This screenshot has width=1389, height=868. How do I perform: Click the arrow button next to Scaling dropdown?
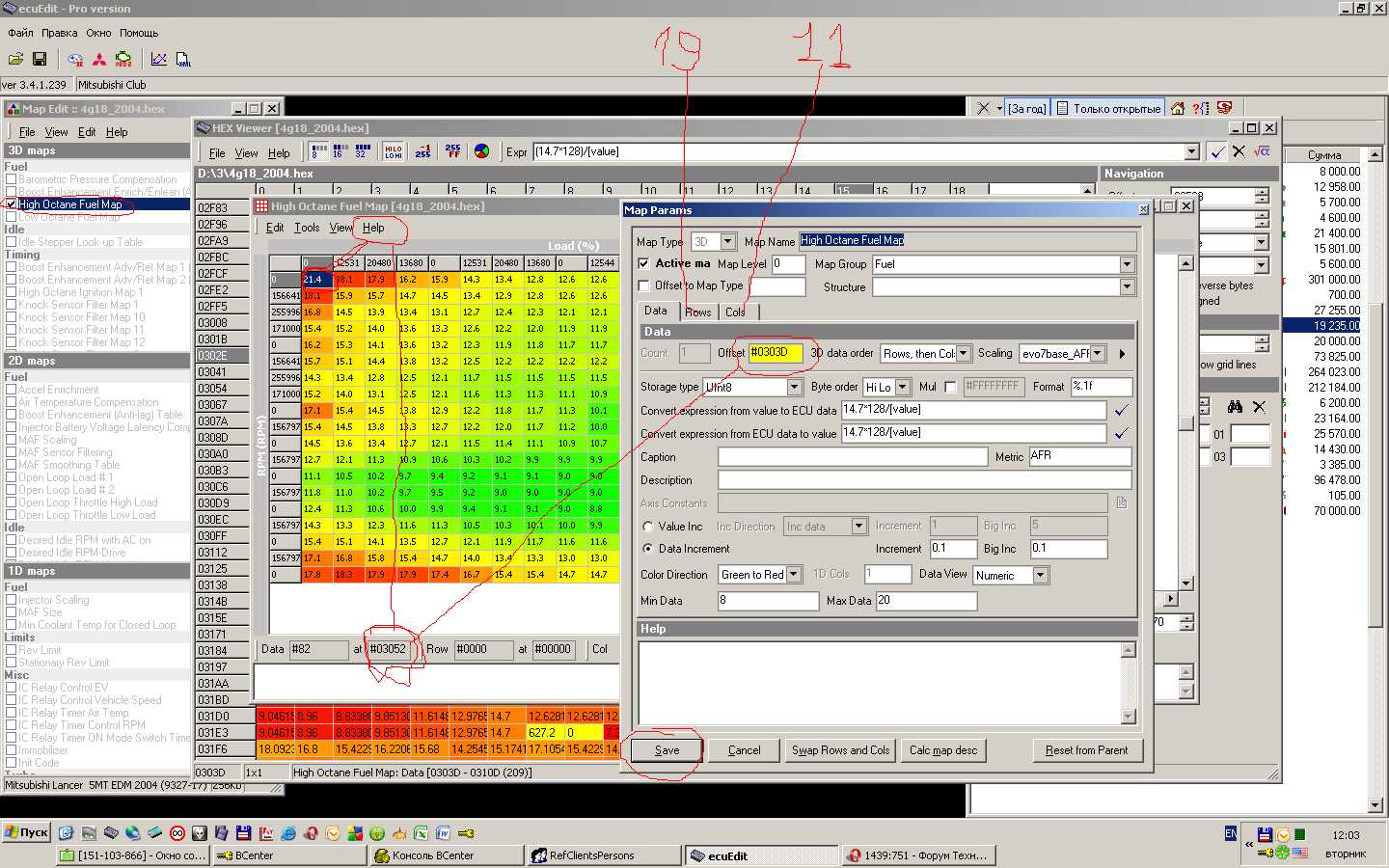pos(1122,354)
